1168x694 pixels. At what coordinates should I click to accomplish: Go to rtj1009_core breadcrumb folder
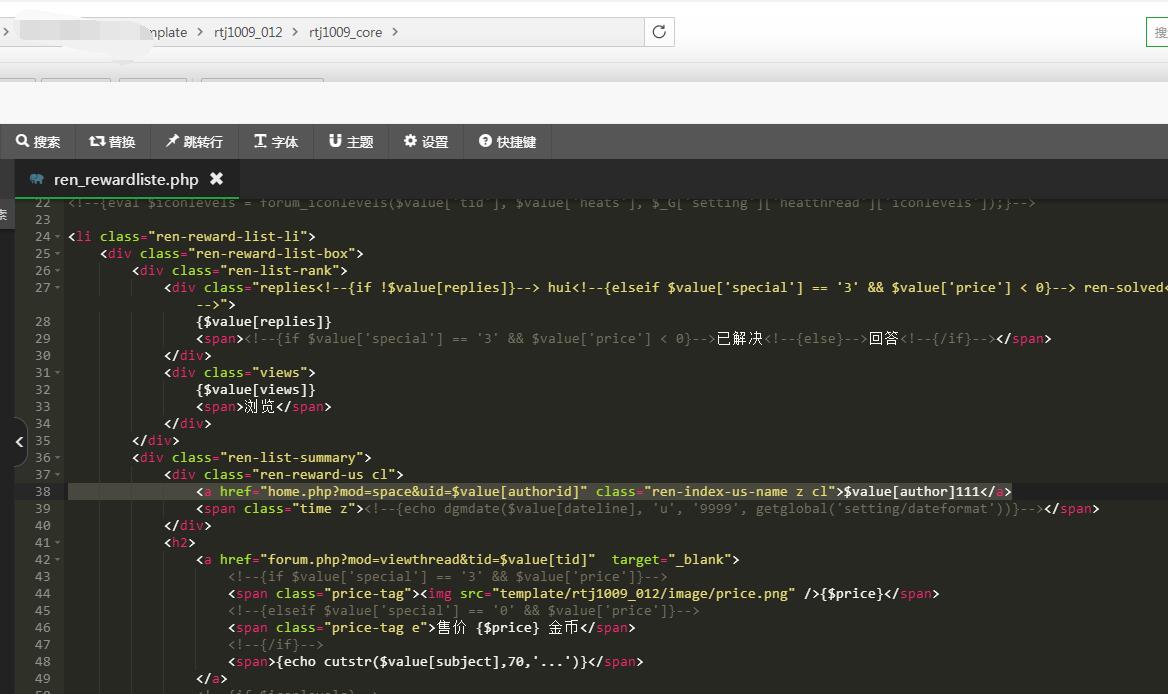tap(345, 32)
